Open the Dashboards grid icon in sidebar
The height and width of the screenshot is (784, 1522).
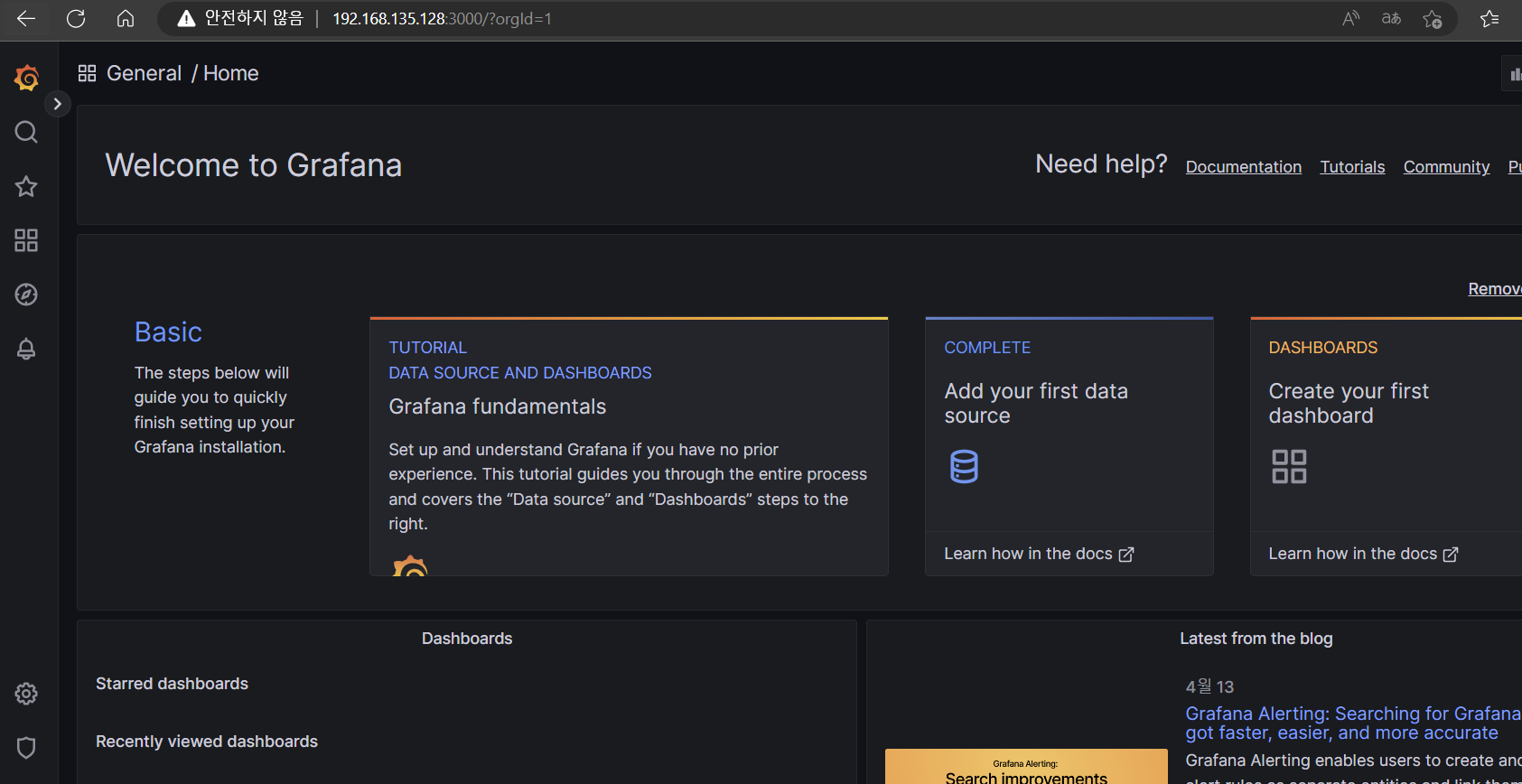pyautogui.click(x=26, y=240)
